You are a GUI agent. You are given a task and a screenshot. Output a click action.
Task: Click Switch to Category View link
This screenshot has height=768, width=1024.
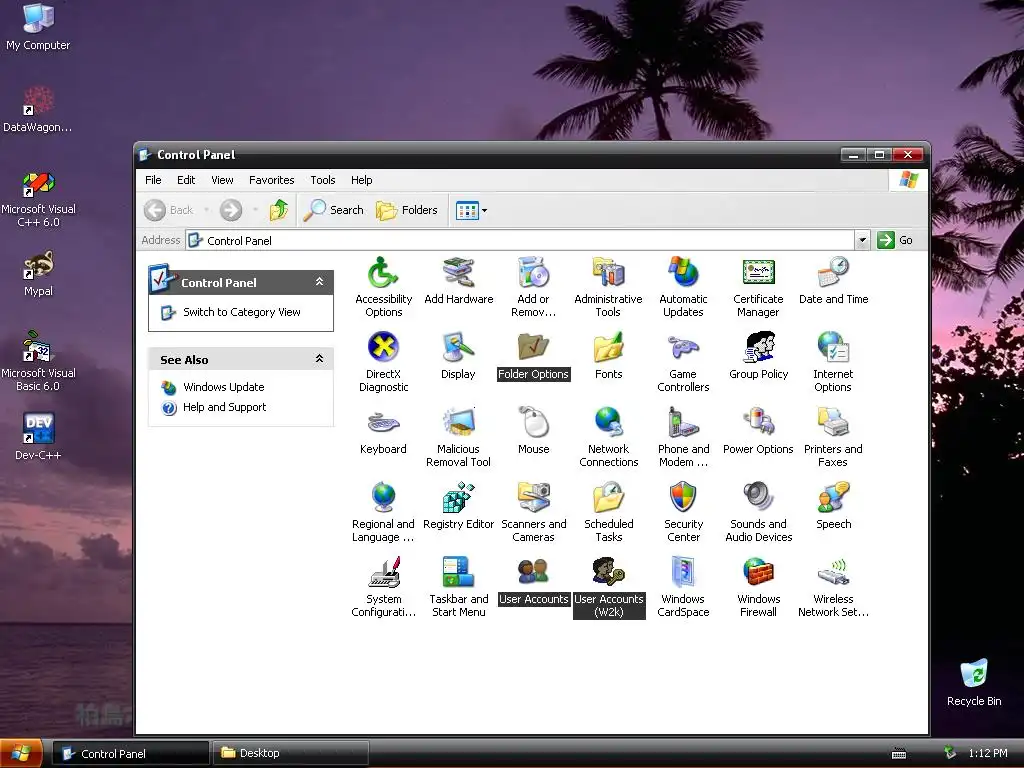pos(242,312)
